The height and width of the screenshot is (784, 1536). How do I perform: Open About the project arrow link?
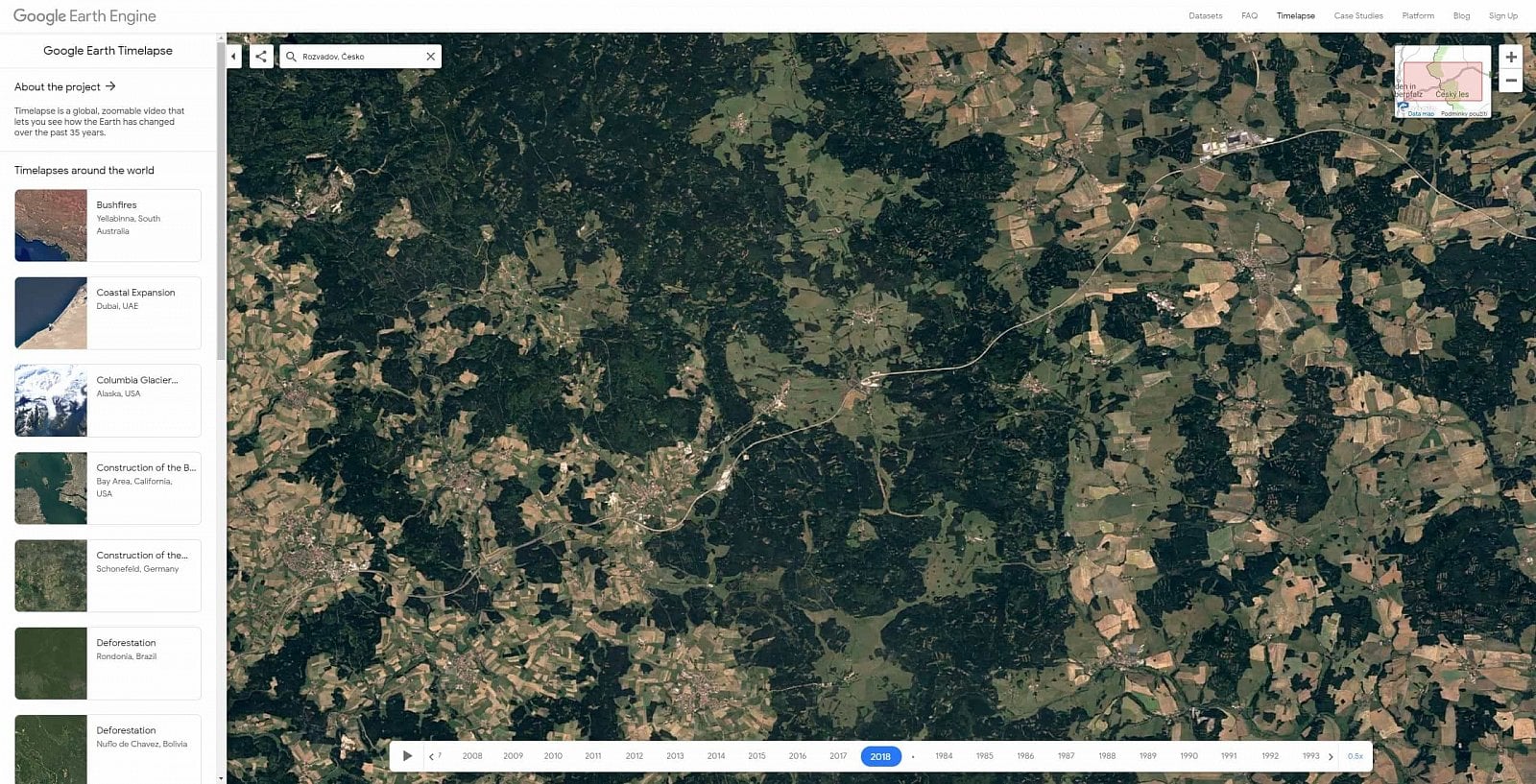(x=64, y=86)
